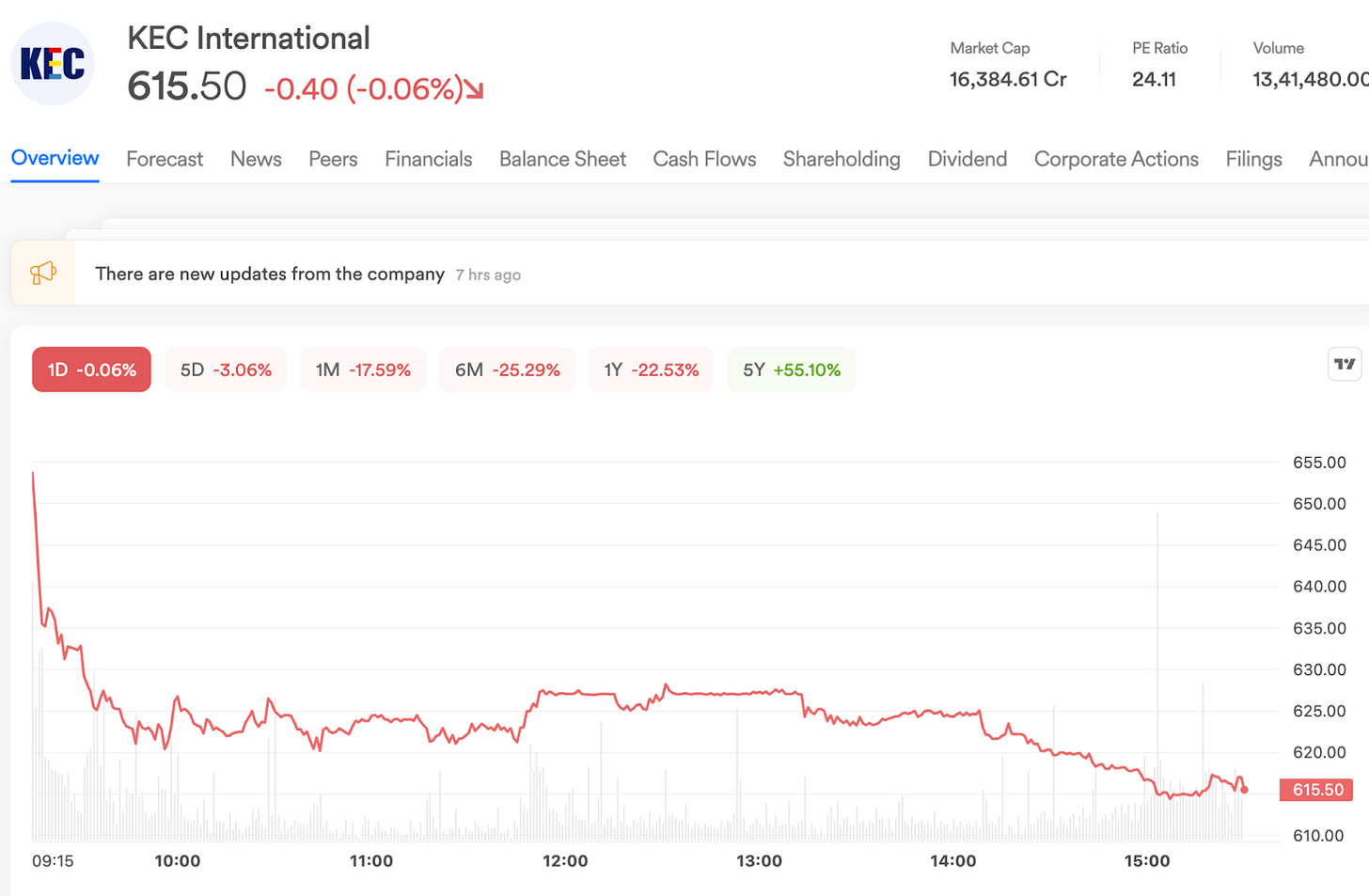Screen dimensions: 1369x896
Task: Show the 6M -25.29% chart
Action: pyautogui.click(x=507, y=369)
